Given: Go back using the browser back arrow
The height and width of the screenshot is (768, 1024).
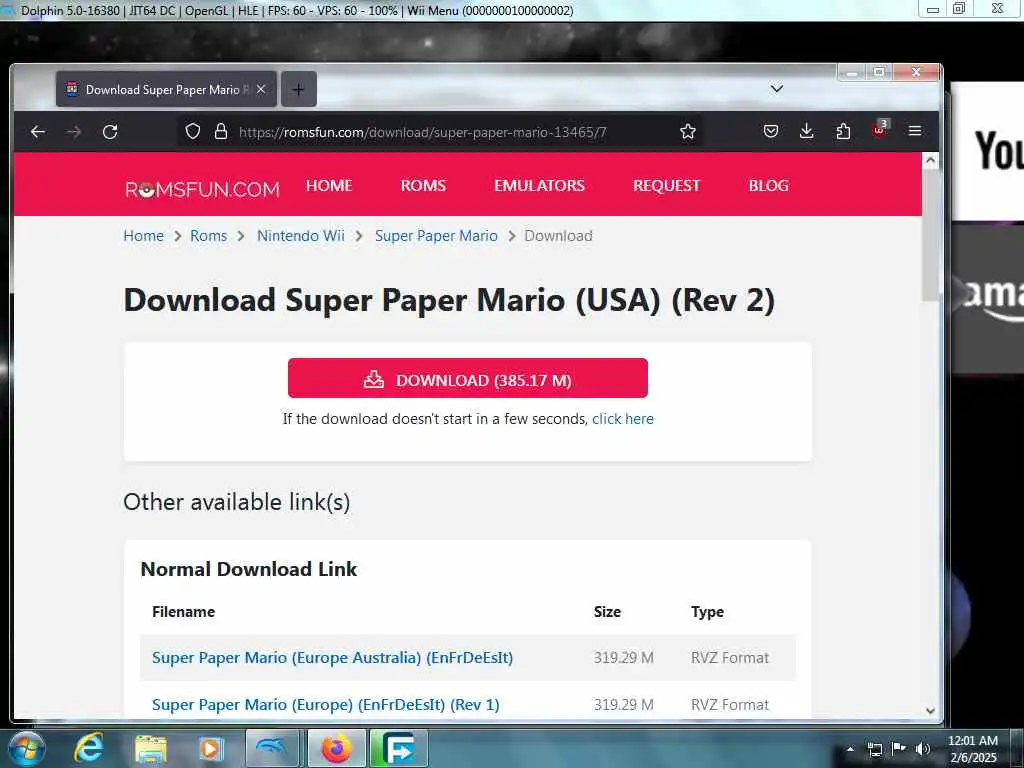Looking at the screenshot, I should (38, 132).
